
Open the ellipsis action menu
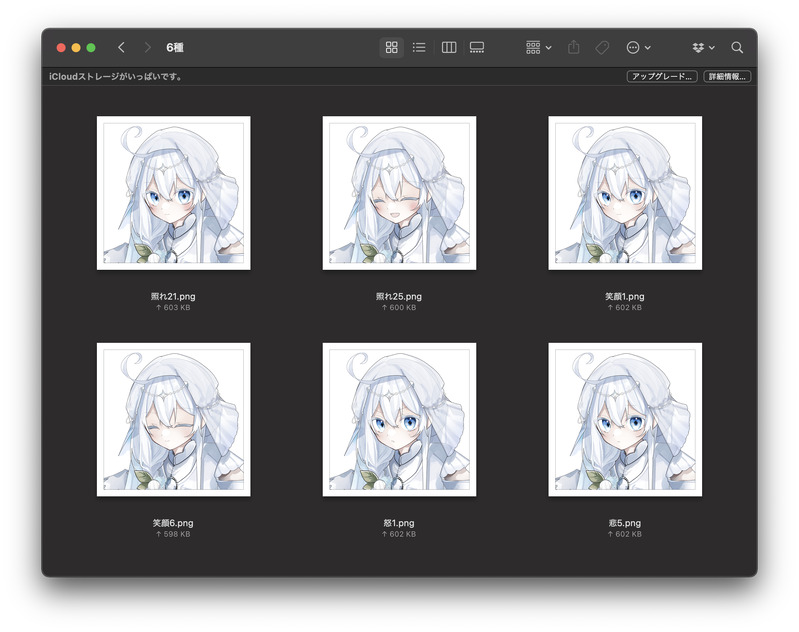633,47
